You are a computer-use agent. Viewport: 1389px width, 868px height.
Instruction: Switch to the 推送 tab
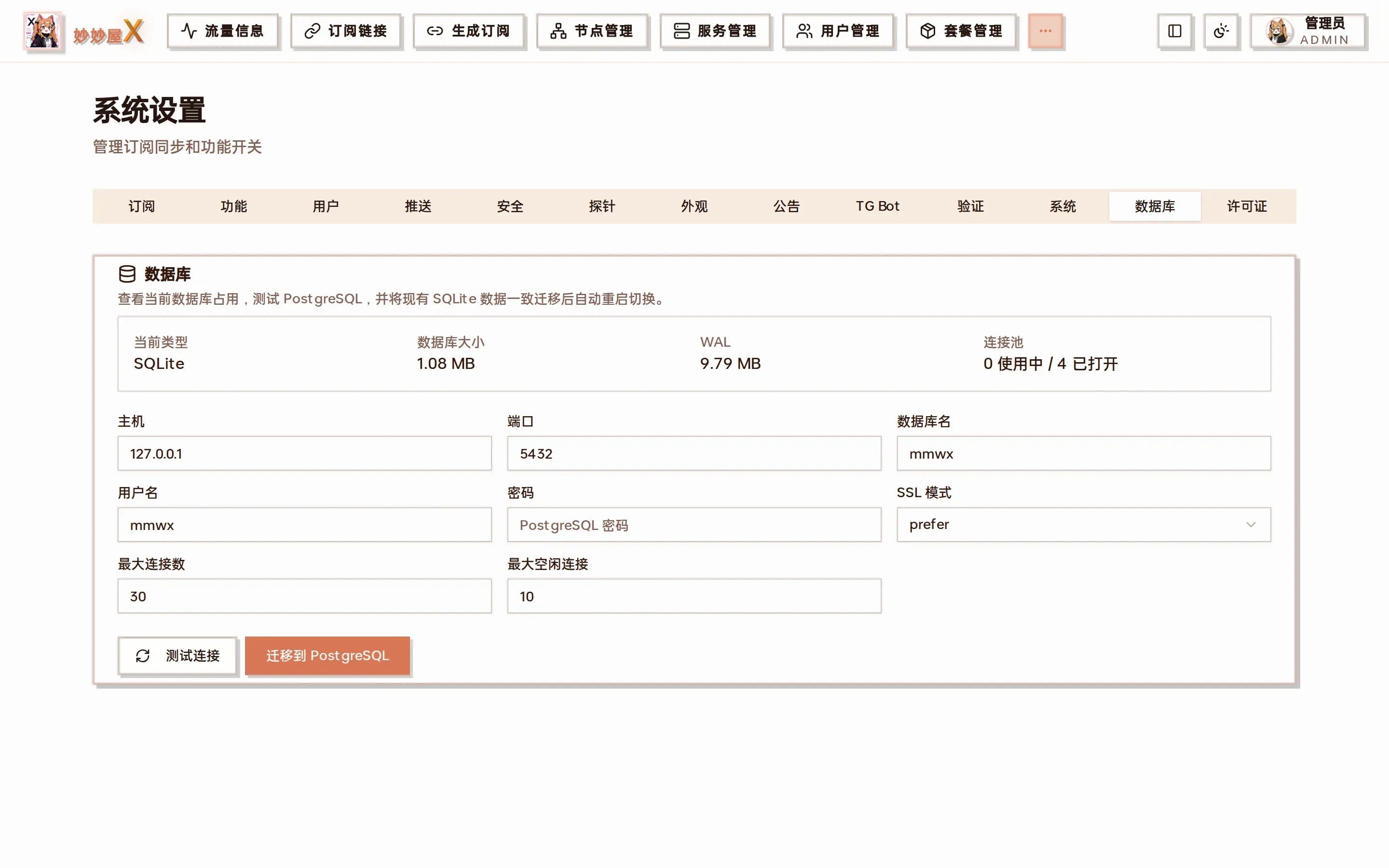pos(418,206)
